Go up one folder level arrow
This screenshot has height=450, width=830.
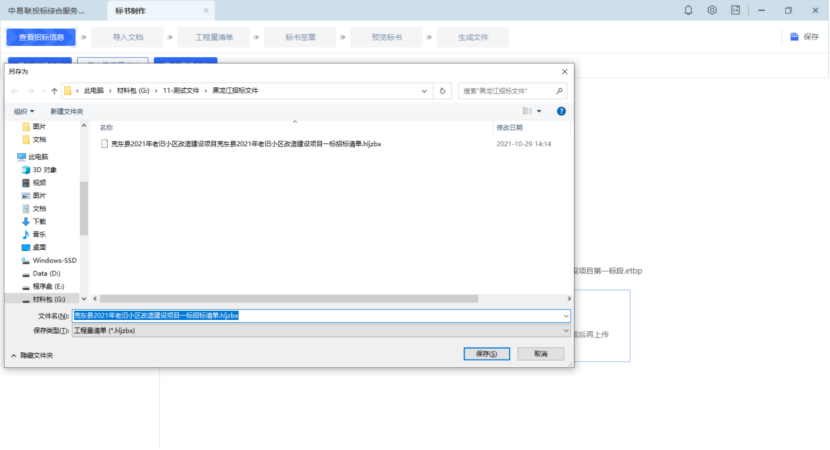click(54, 91)
